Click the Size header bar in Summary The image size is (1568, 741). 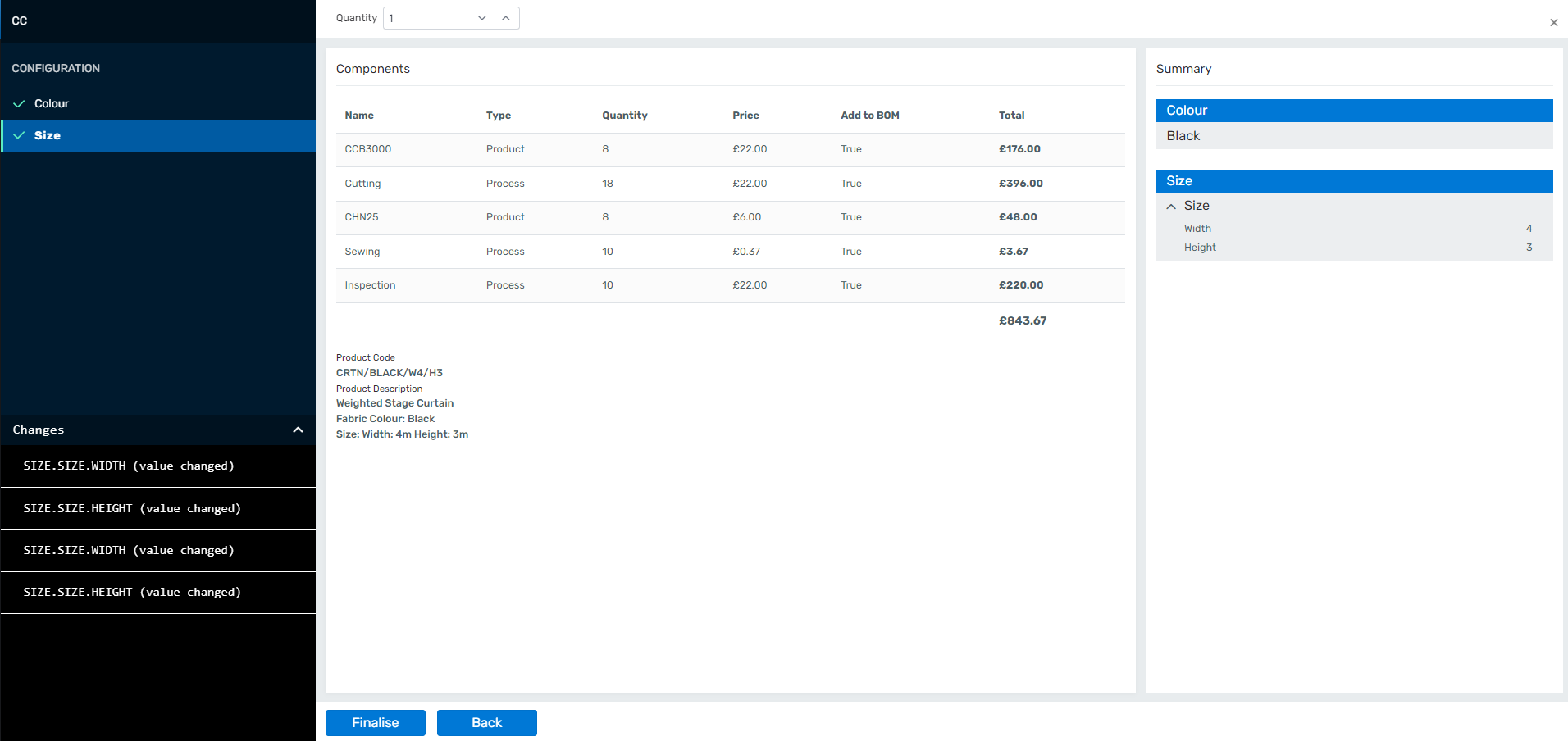point(1354,181)
